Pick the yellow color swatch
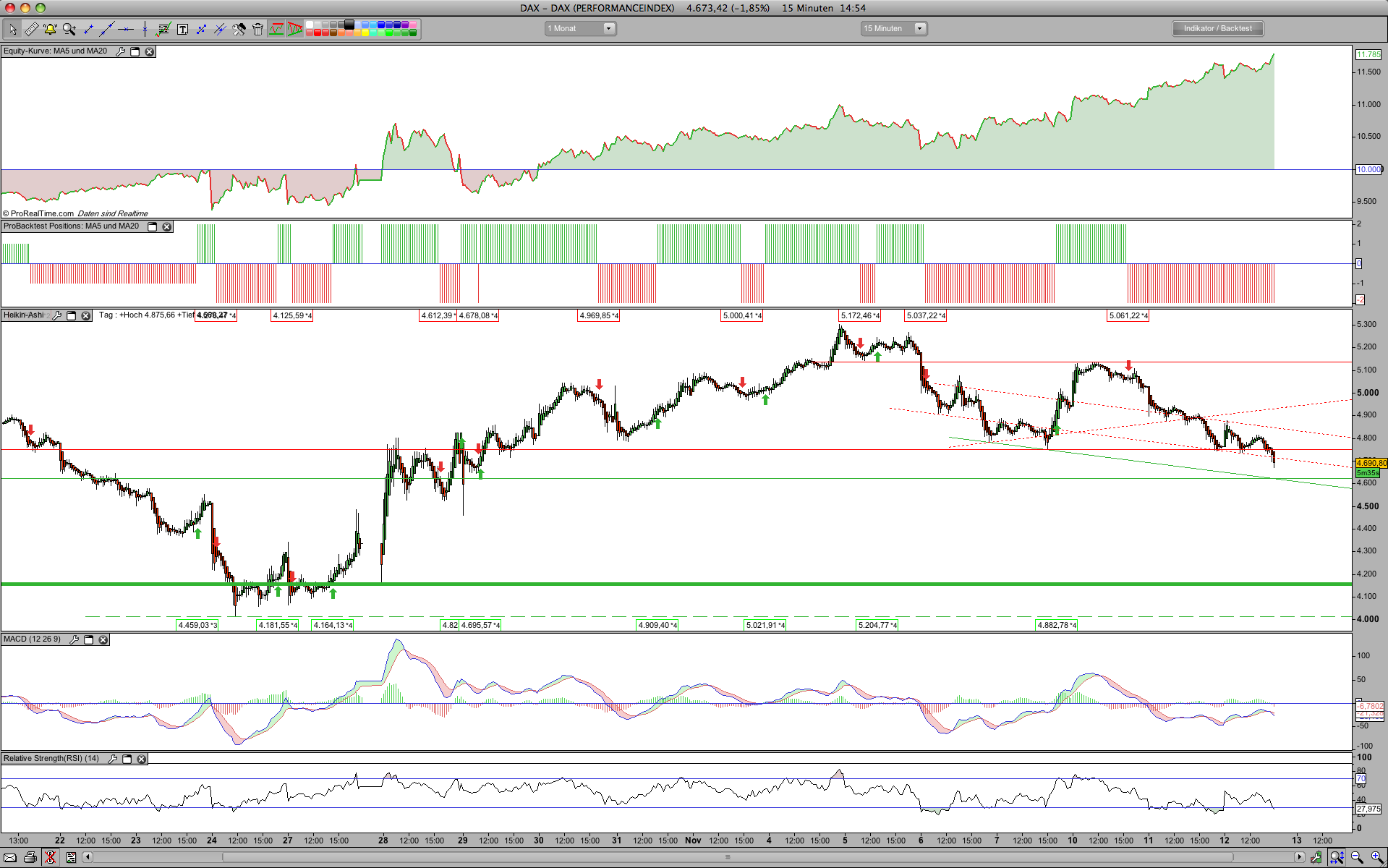Screen dimensions: 1388x868 (x=365, y=33)
